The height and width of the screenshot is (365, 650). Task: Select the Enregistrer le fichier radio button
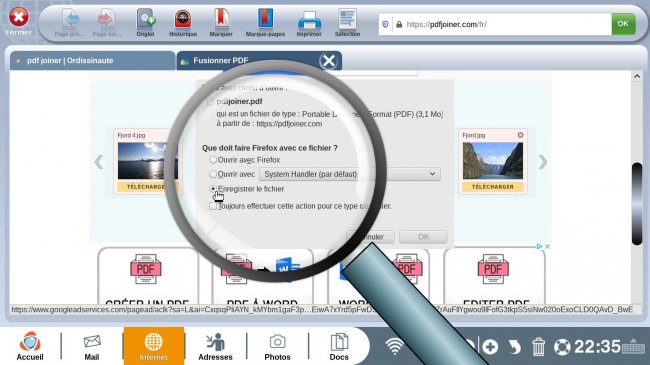tap(213, 189)
